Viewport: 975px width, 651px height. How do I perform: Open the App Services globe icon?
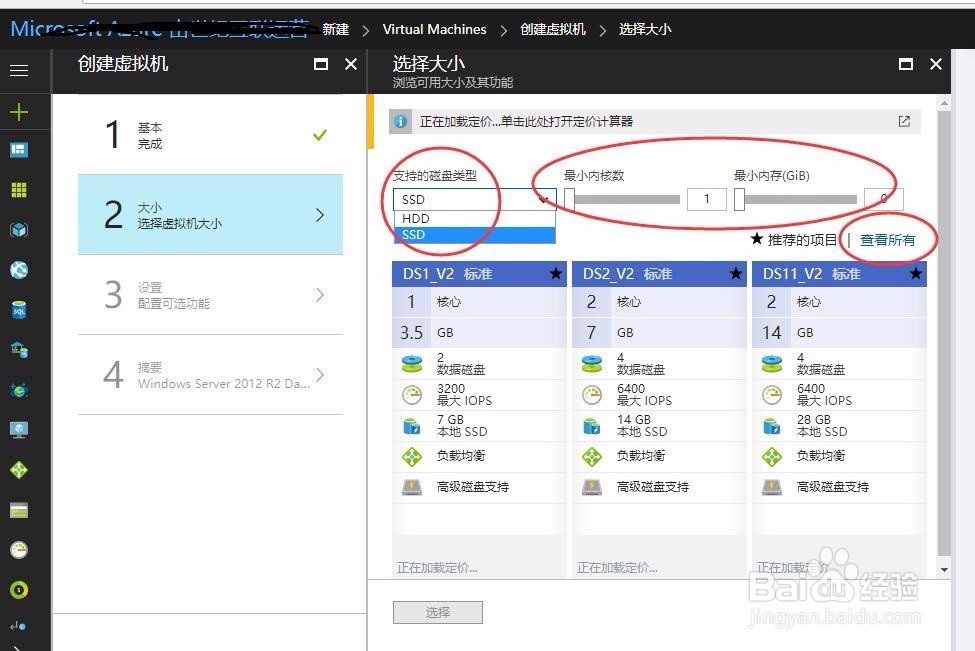pos(19,270)
